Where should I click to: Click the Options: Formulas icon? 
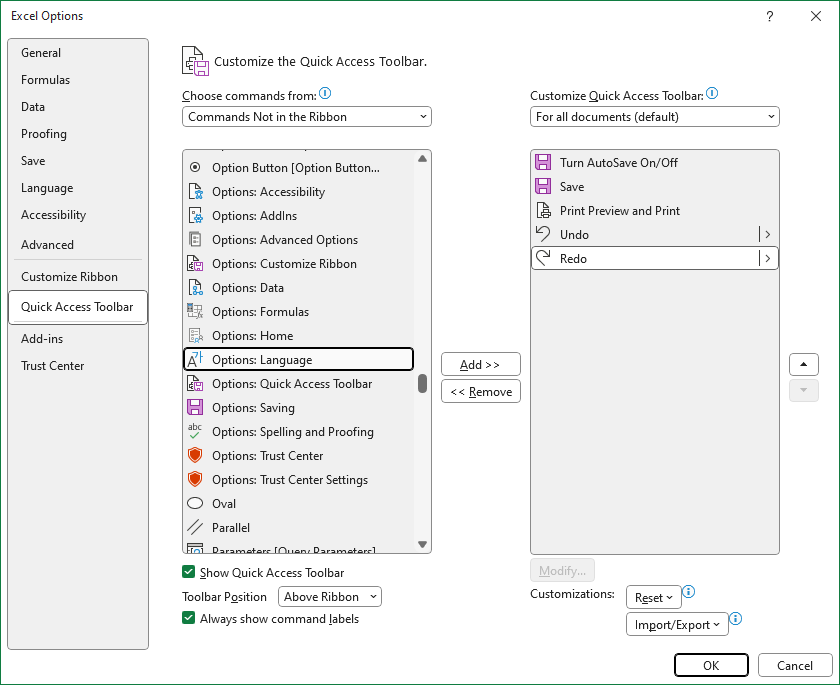tap(195, 311)
